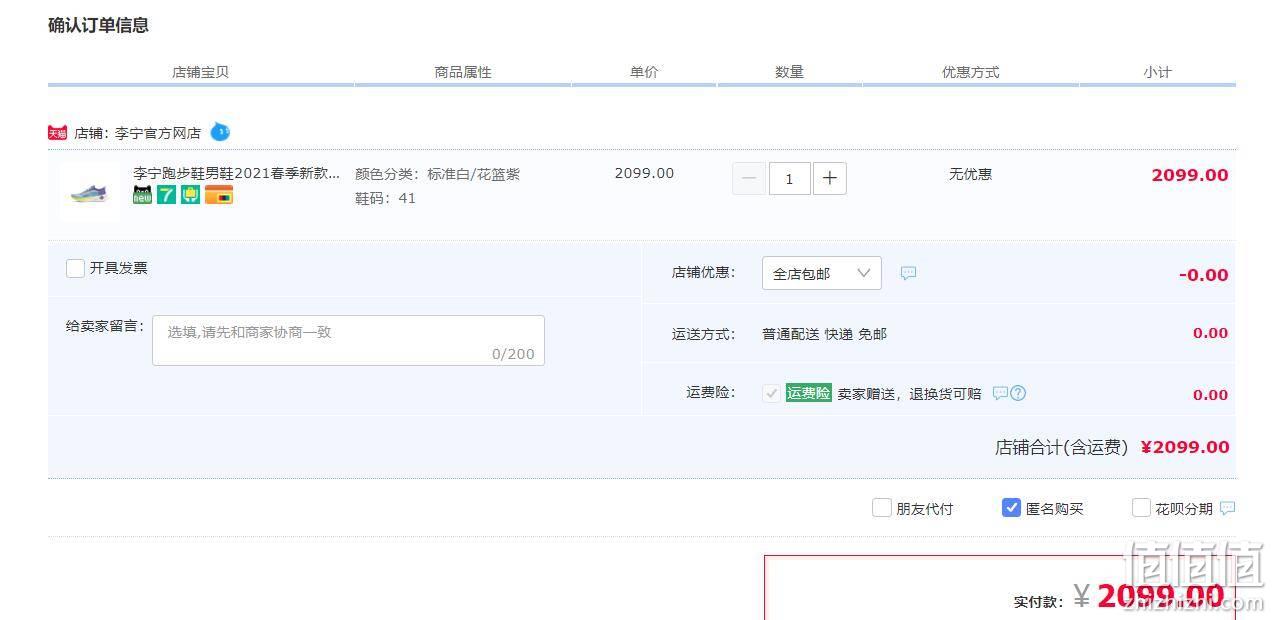Viewport: 1273px width, 620px height.
Task: Click the Tmall logo icon beside 店铺
Action: (x=57, y=133)
